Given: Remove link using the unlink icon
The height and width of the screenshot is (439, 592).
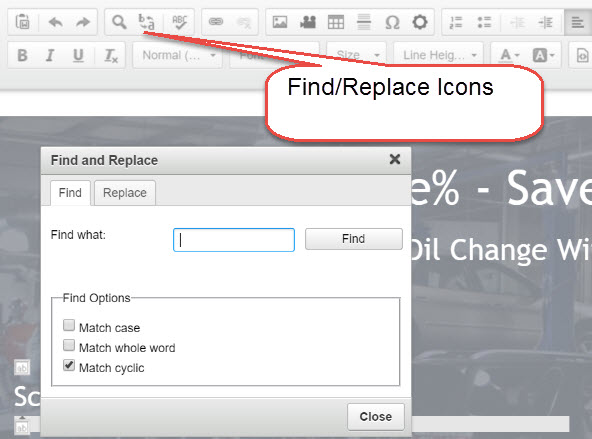Looking at the screenshot, I should click(x=244, y=22).
